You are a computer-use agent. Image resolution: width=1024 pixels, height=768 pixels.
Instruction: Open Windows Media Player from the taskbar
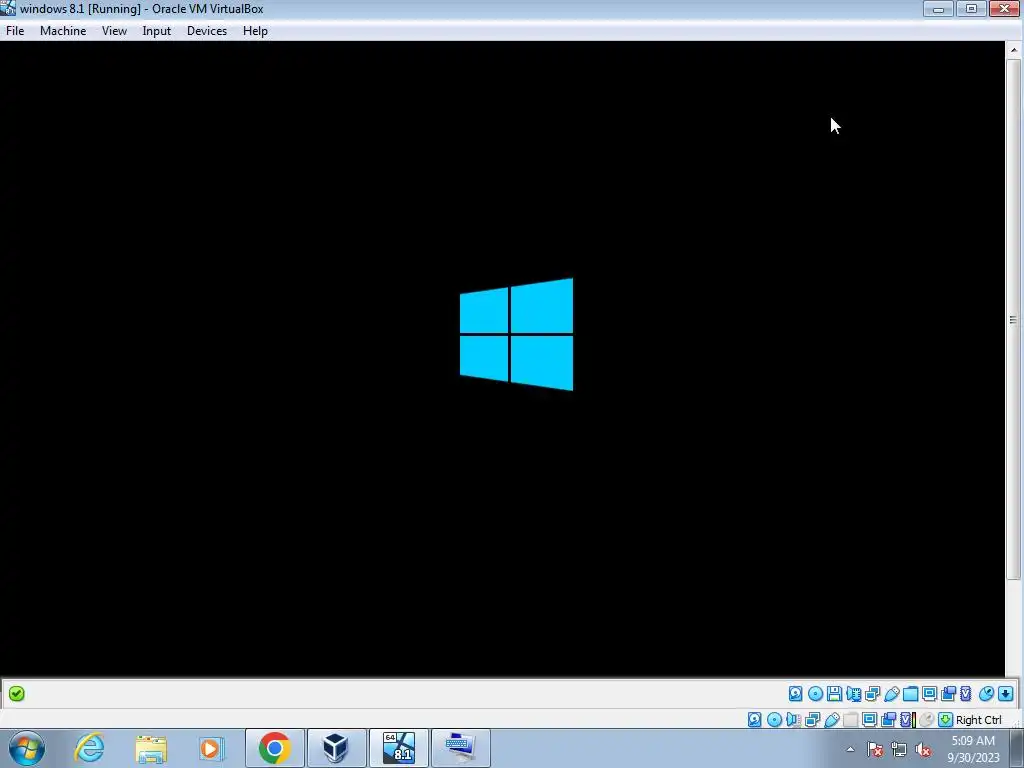click(212, 748)
